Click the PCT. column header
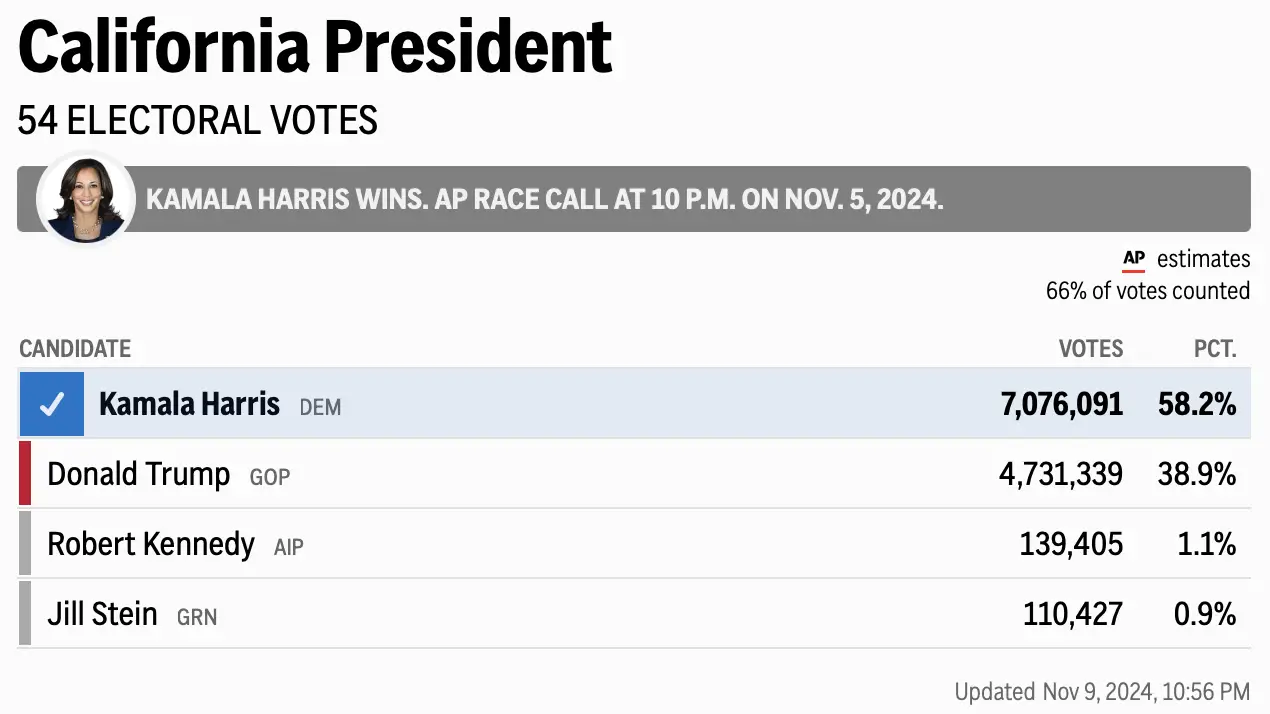 (x=1215, y=349)
